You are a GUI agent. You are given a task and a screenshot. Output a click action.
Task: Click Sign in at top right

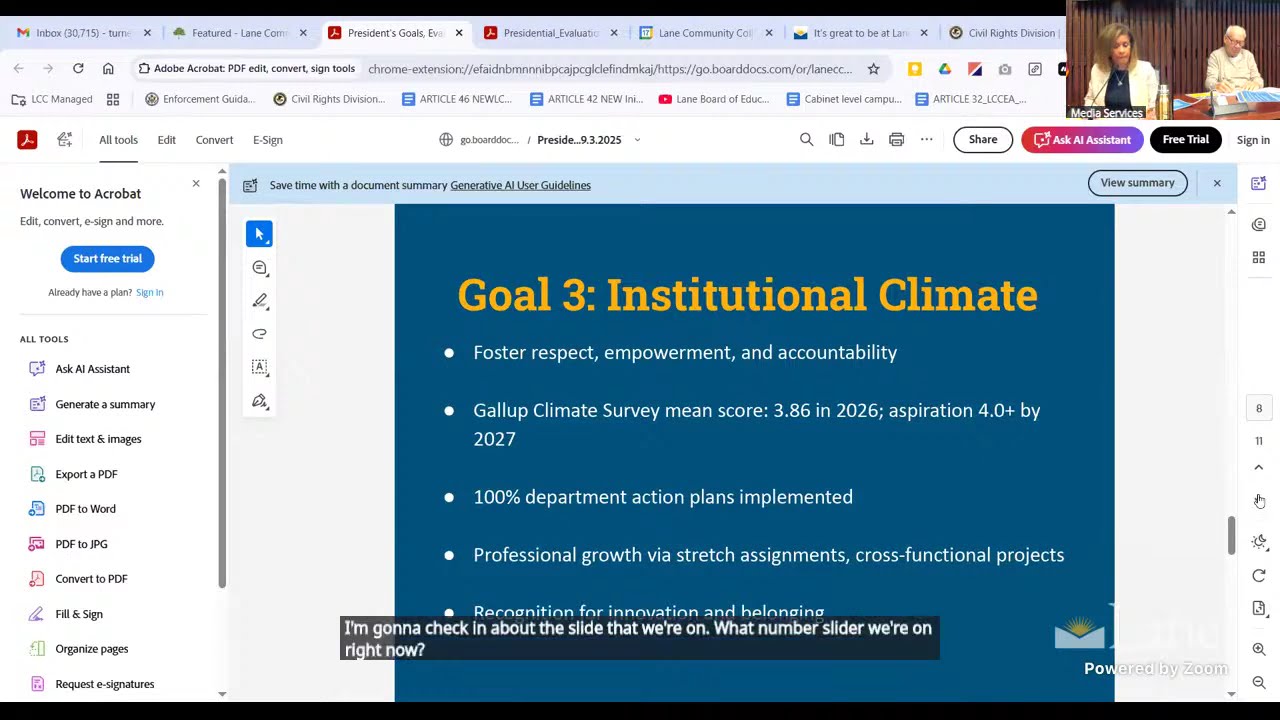click(x=1253, y=140)
